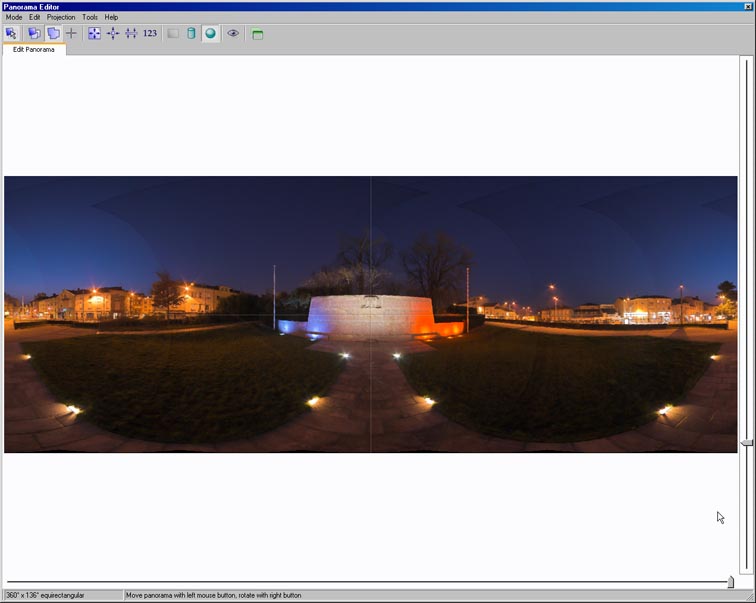Click the Fit panorama icon
The image size is (756, 603).
[94, 33]
